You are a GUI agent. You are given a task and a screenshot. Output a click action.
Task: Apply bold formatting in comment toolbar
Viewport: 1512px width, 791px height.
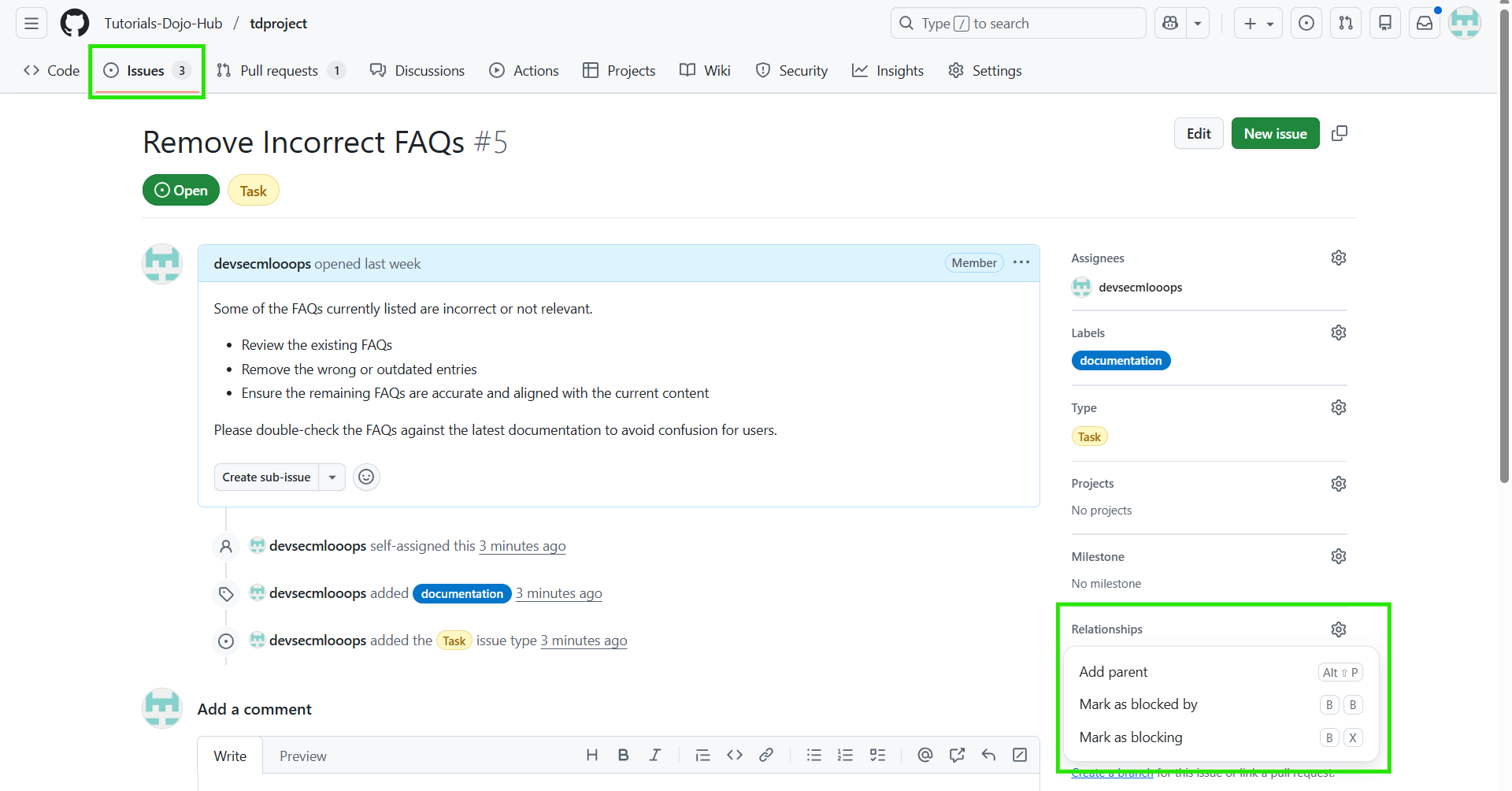point(623,755)
